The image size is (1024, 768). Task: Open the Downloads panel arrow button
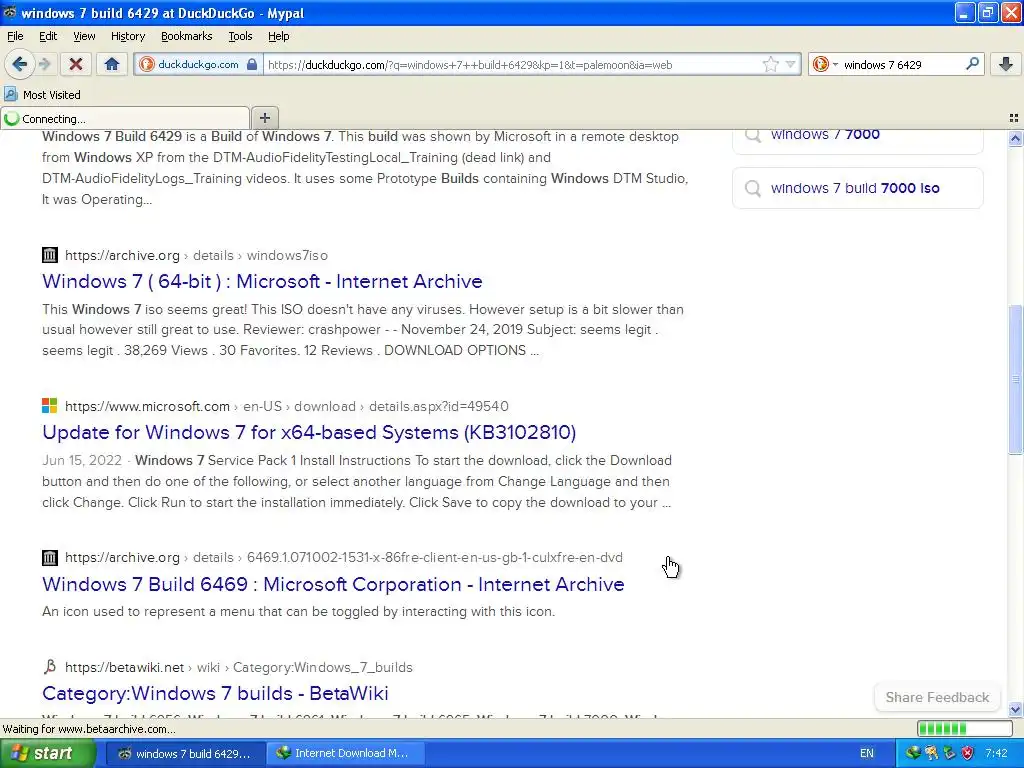tap(1006, 64)
